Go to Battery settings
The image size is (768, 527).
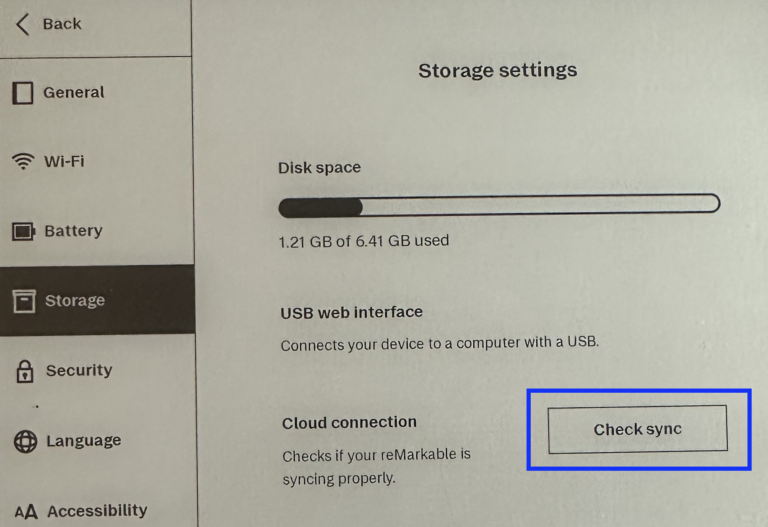(x=73, y=231)
